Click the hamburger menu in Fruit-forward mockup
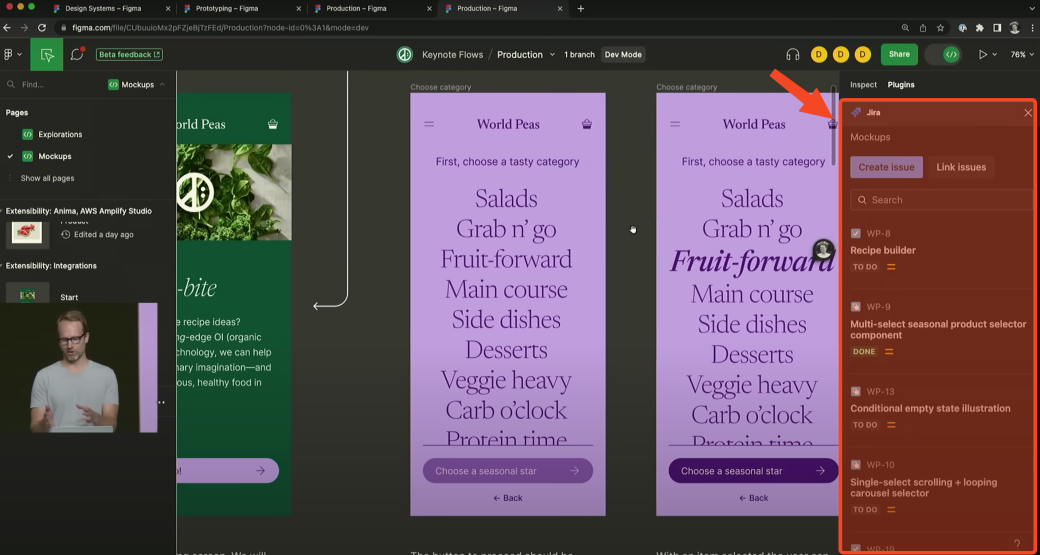The image size is (1040, 555). click(x=675, y=124)
